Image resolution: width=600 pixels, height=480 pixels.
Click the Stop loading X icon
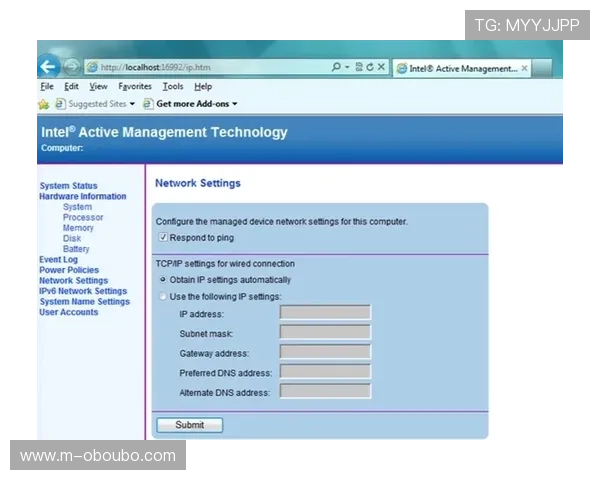point(381,67)
